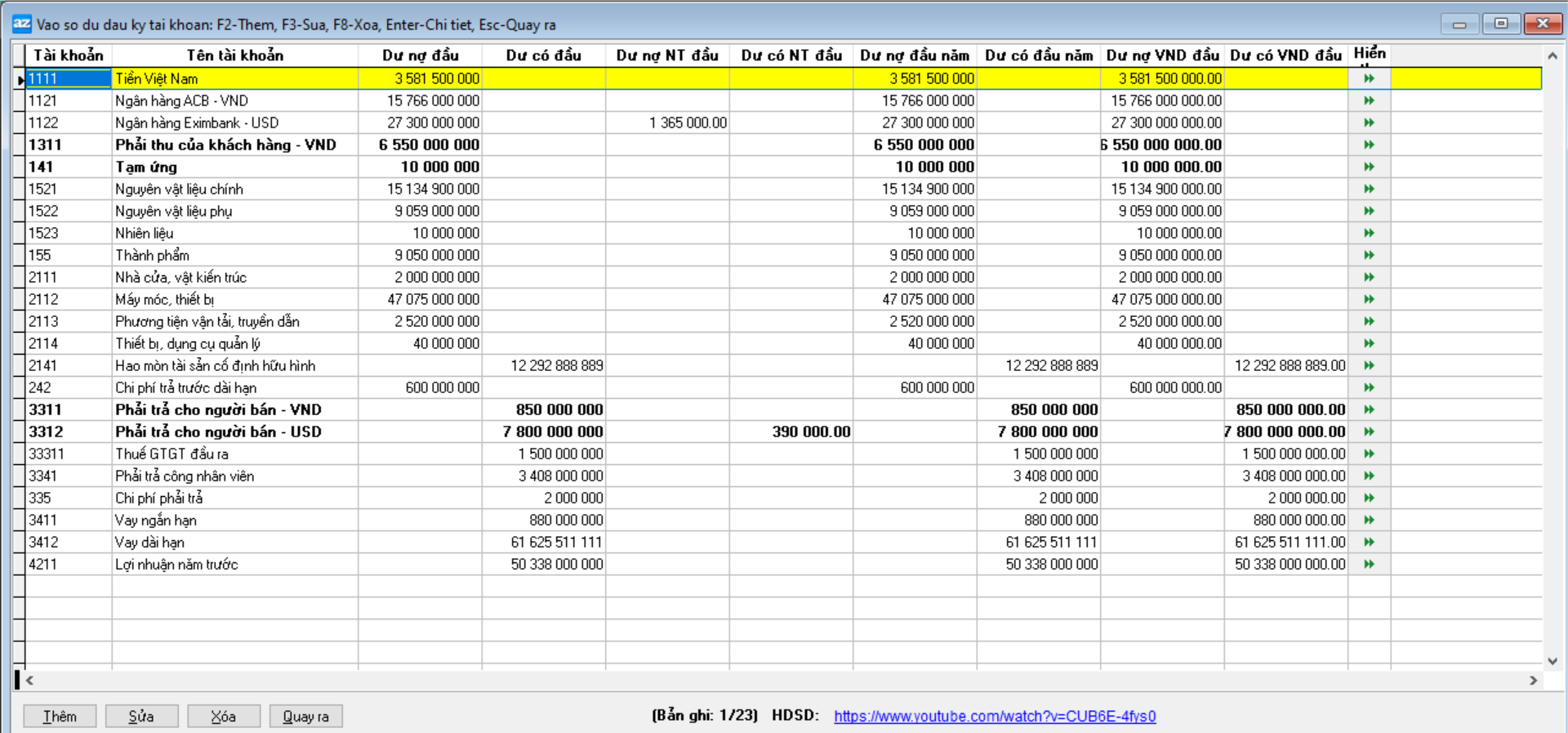
Task: Click Dư có đầu cell of account 3311
Action: (544, 409)
